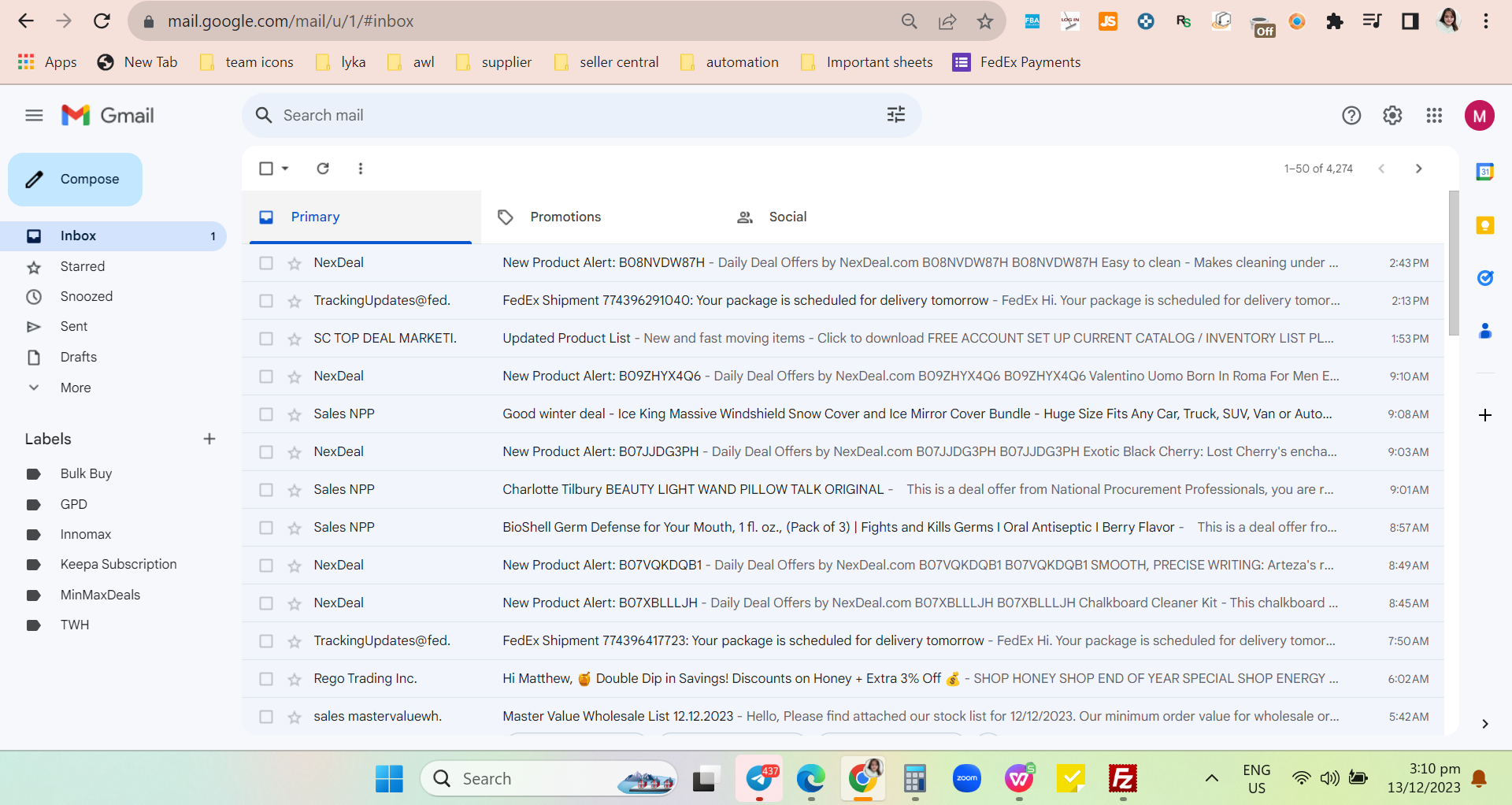Open Google account avatar M
The image size is (1512, 805).
click(x=1480, y=116)
